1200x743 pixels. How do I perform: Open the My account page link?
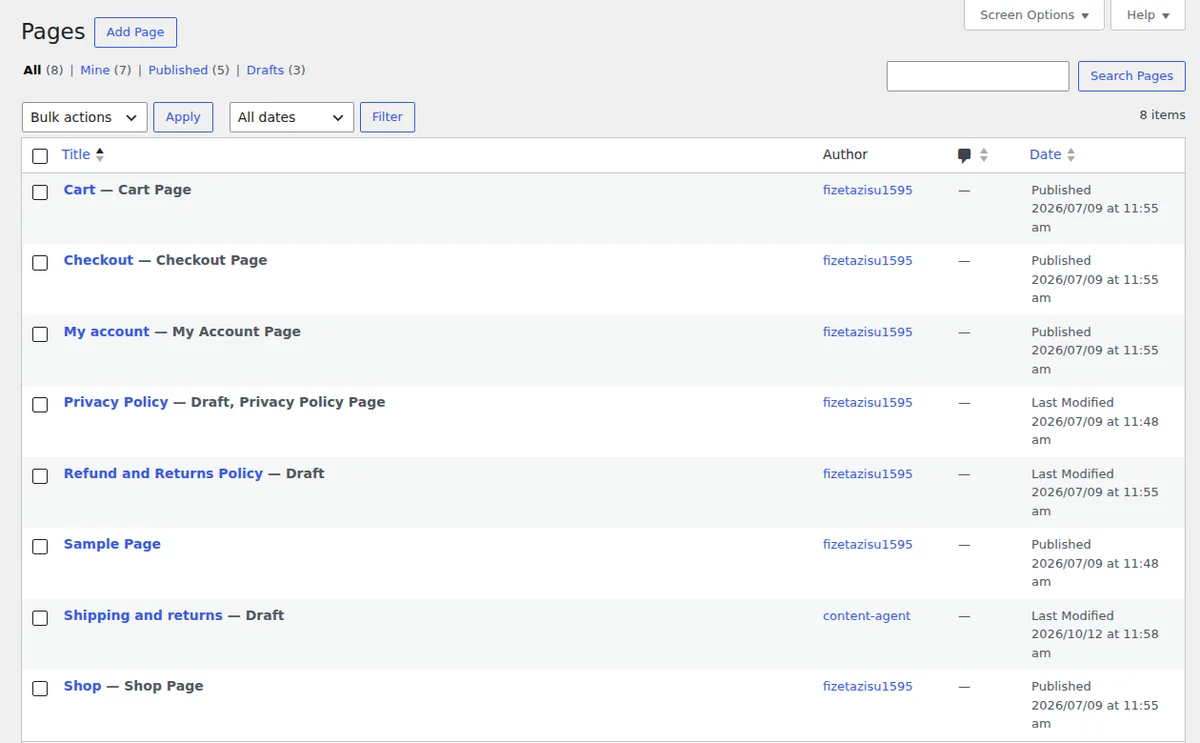pyautogui.click(x=107, y=332)
